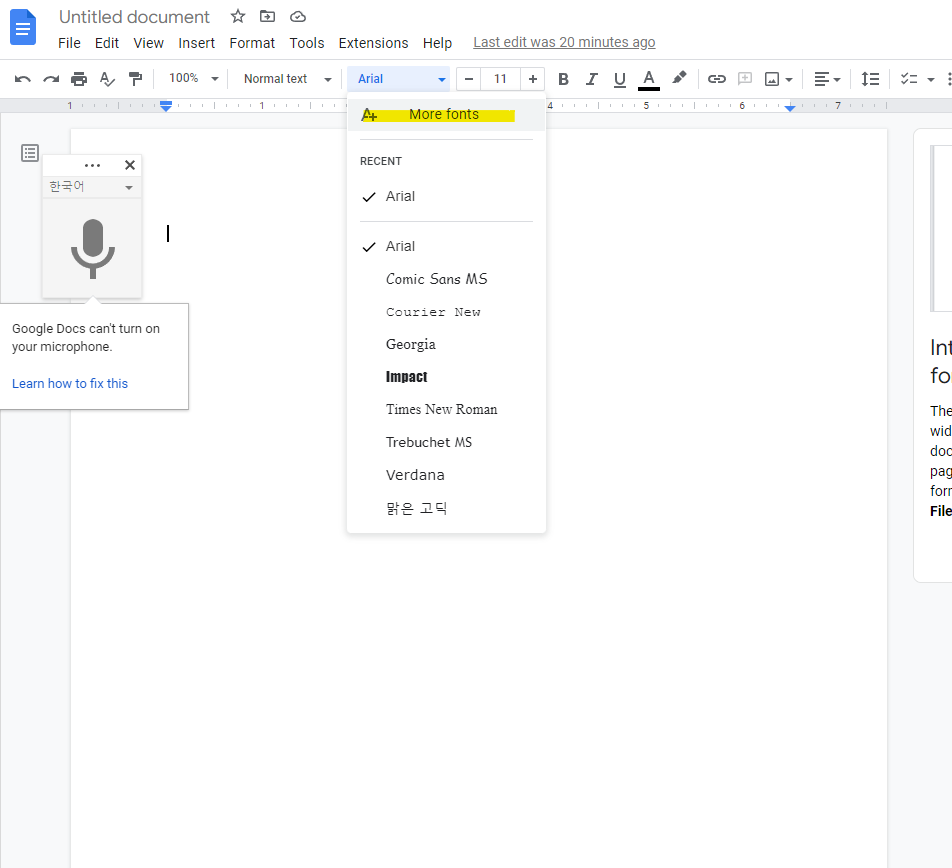Open the Tools menu
Image resolution: width=952 pixels, height=868 pixels.
[x=307, y=43]
